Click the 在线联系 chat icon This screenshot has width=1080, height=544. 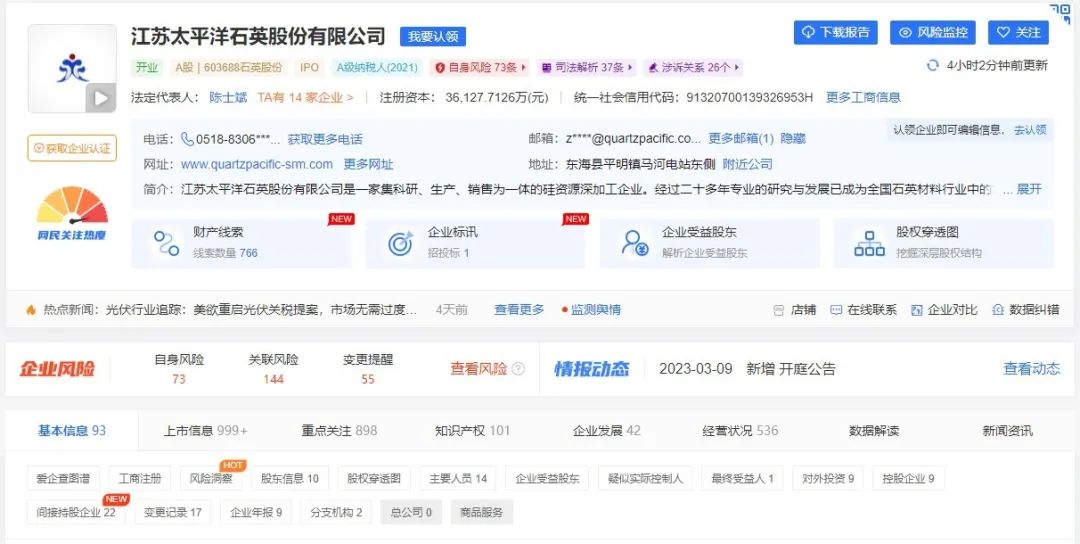(x=836, y=310)
